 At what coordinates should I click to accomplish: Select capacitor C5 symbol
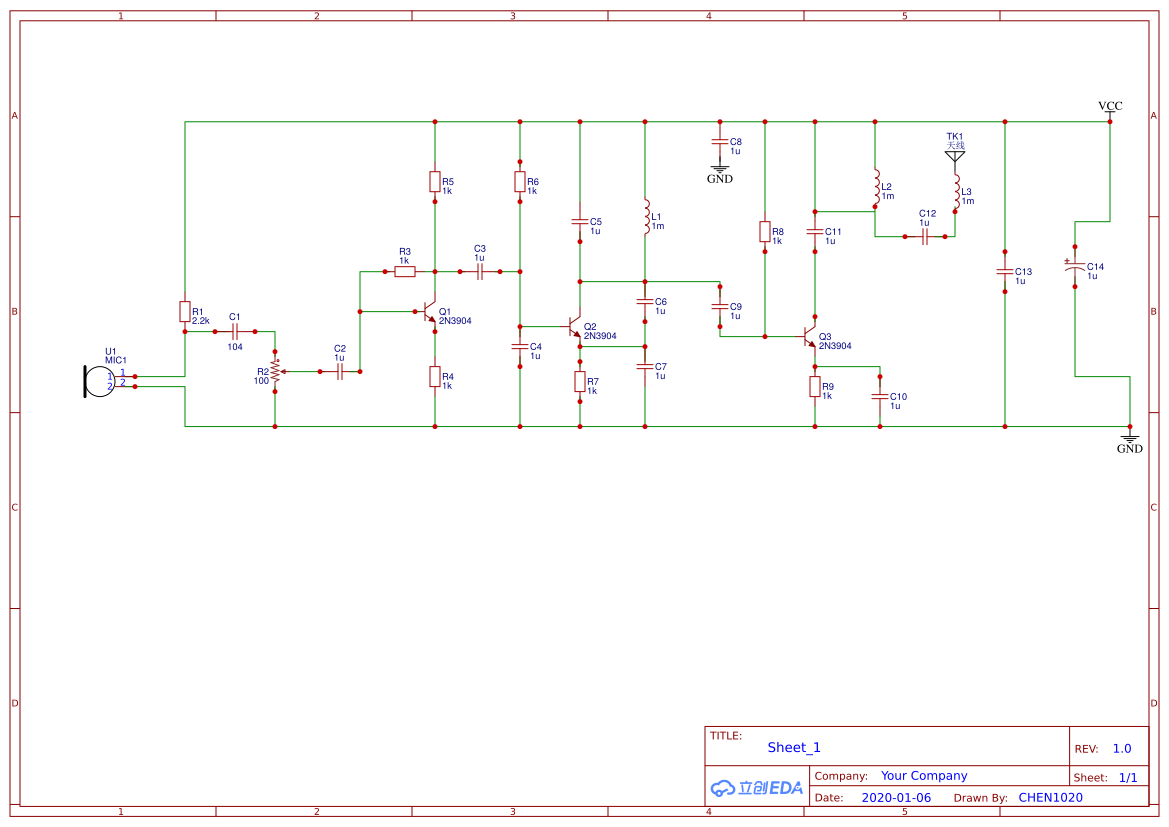[x=579, y=221]
